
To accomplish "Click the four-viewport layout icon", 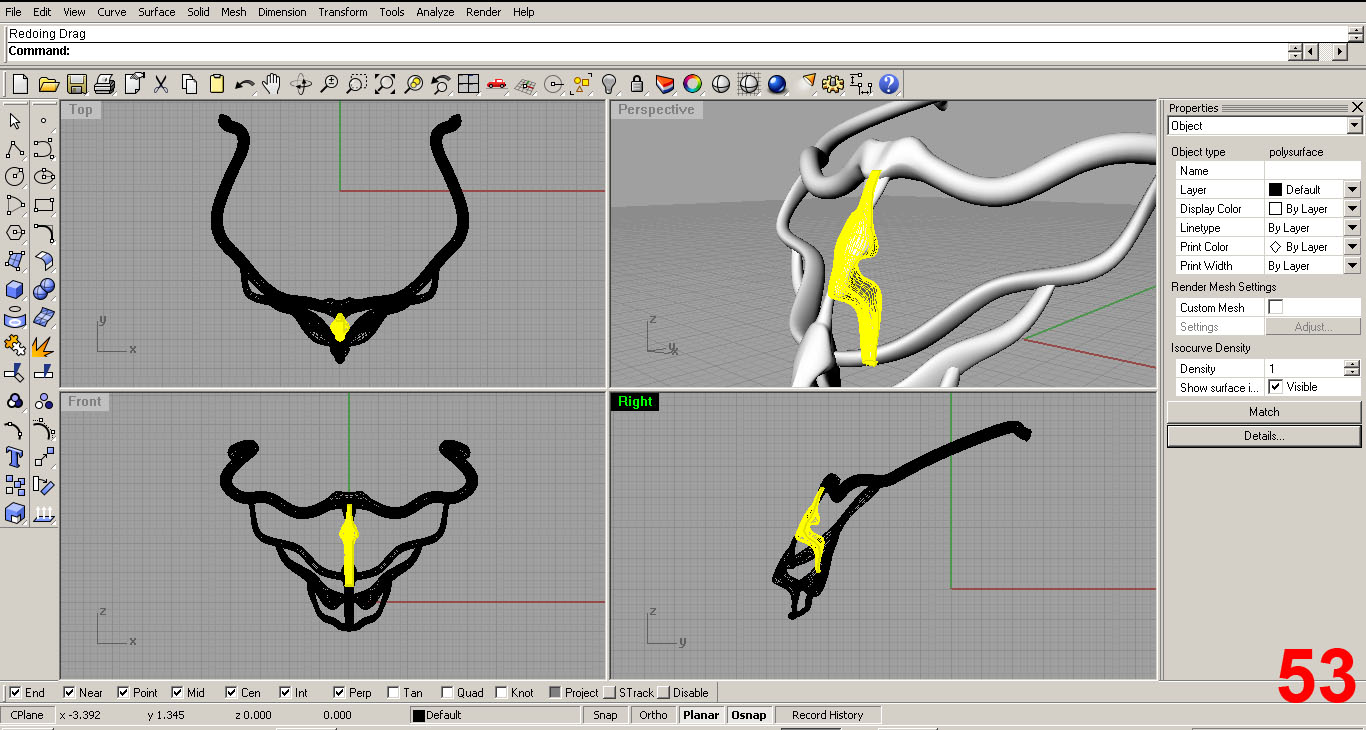I will [x=469, y=84].
